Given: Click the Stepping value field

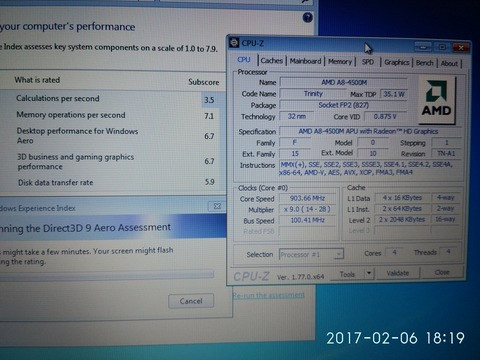Looking at the screenshot, I should [x=446, y=142].
